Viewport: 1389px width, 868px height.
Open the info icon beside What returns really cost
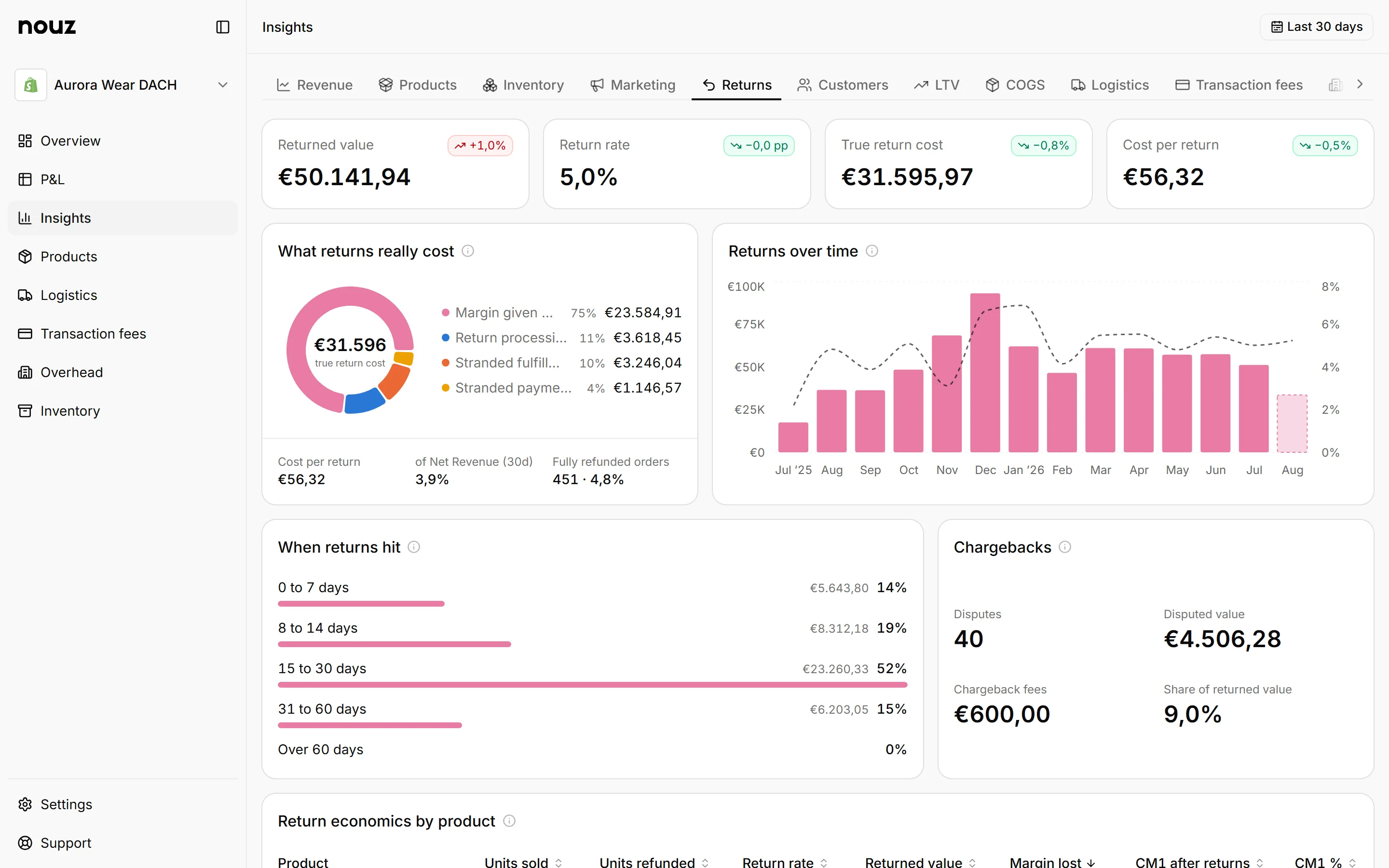click(x=468, y=251)
